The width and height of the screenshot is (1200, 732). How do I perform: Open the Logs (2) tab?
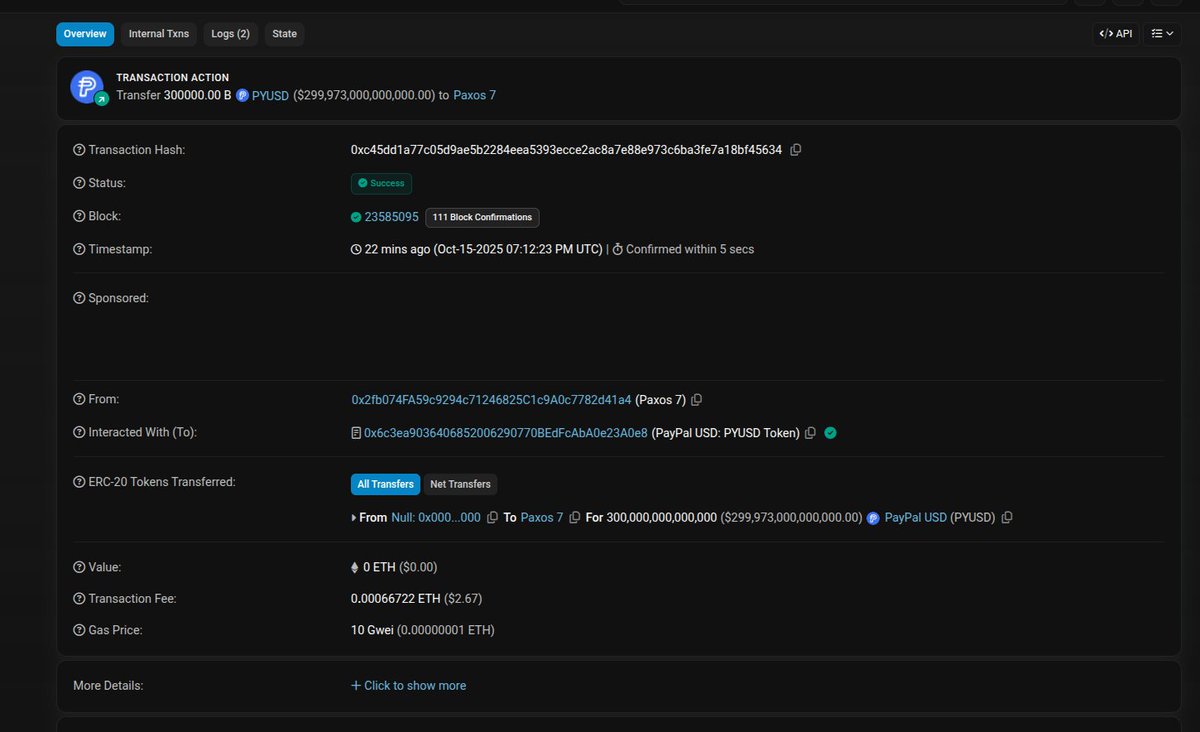pyautogui.click(x=230, y=34)
